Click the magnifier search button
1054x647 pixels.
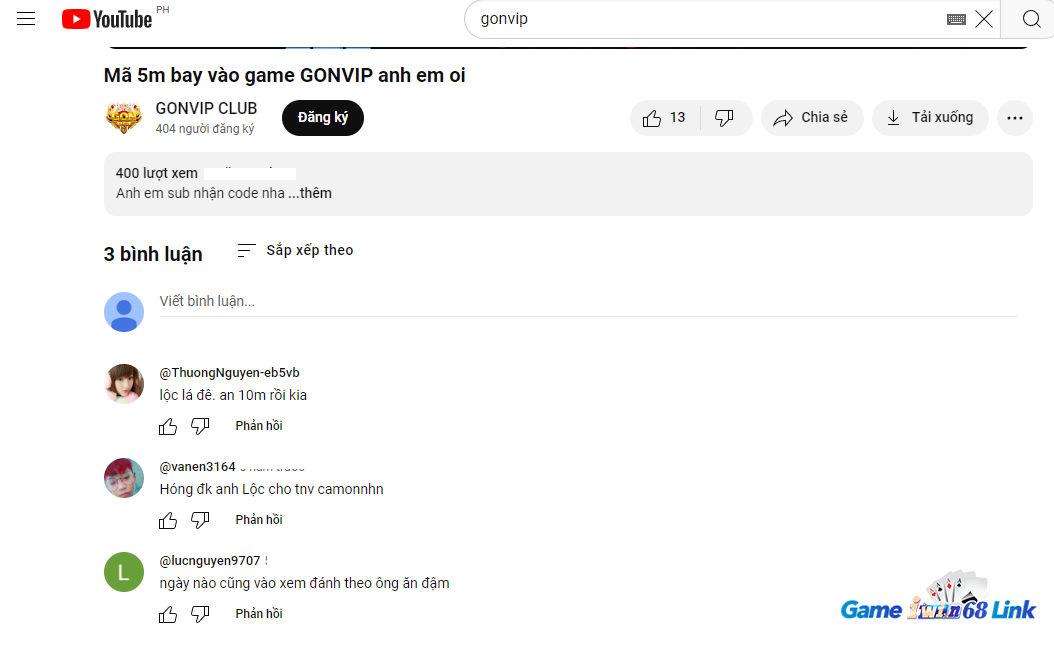(x=1031, y=19)
